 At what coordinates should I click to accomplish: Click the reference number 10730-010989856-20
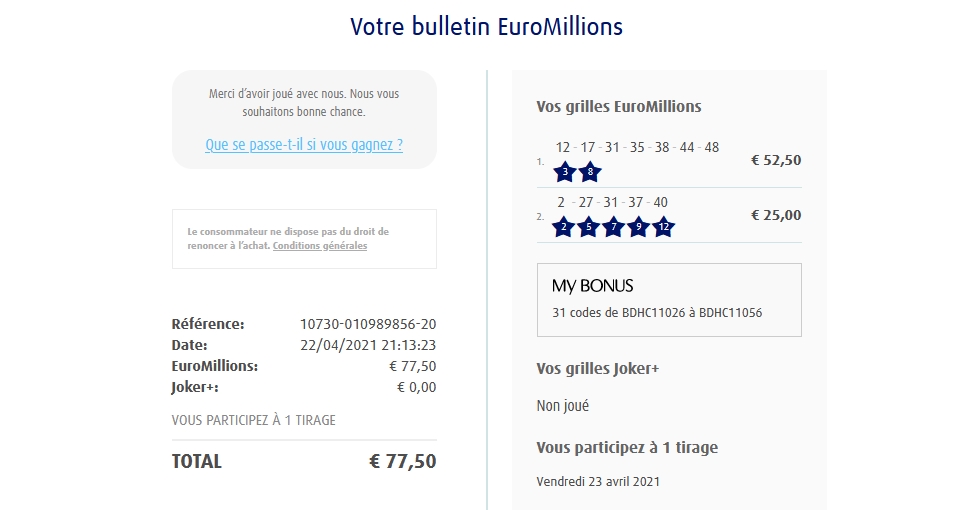tap(368, 324)
